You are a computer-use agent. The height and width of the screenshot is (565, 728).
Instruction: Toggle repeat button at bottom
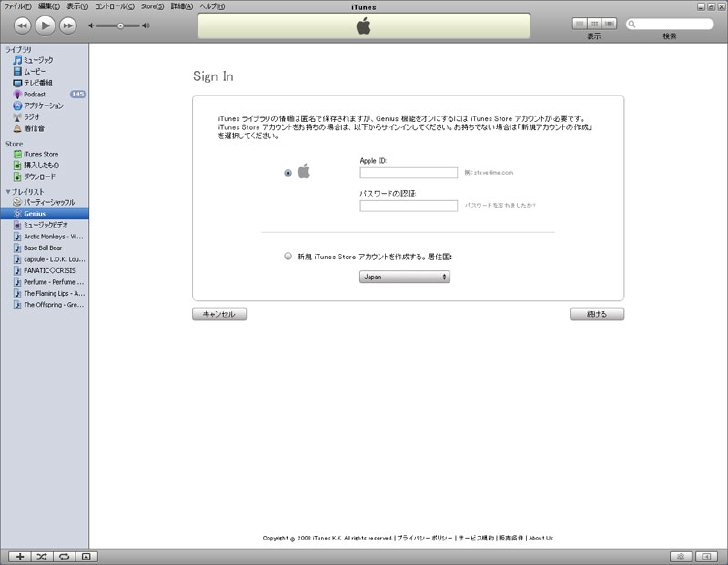click(64, 556)
